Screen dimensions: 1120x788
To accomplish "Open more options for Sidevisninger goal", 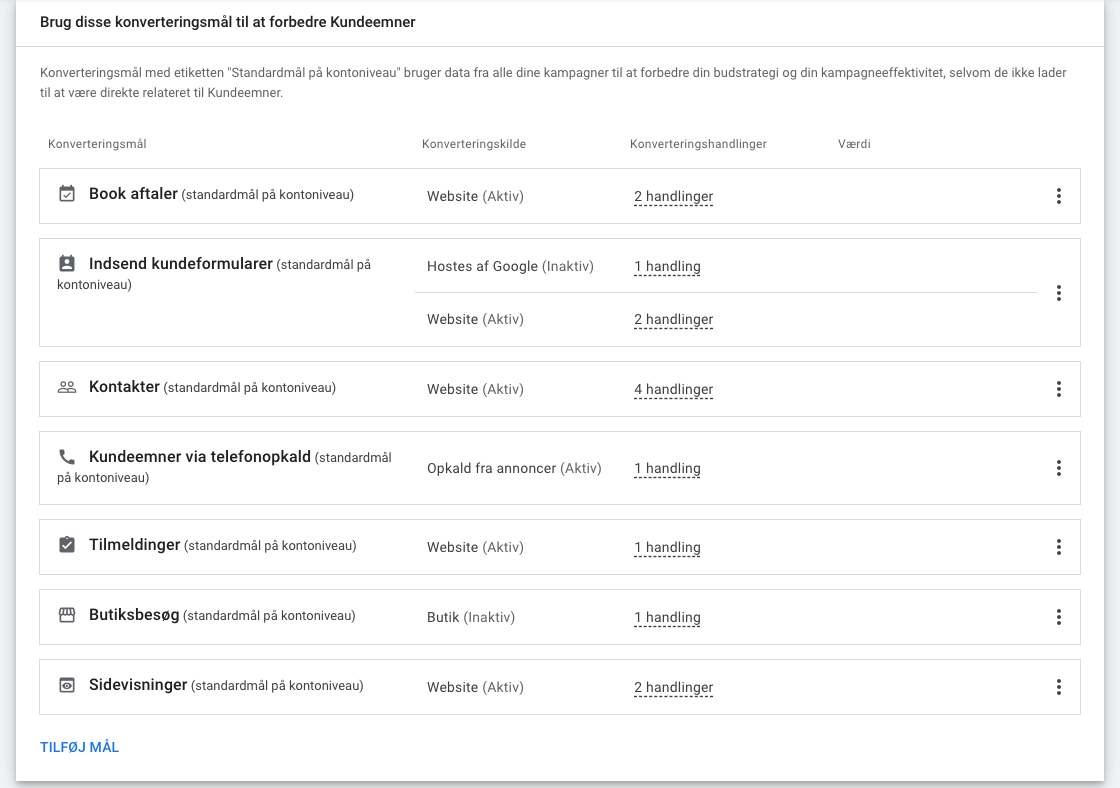I will click(x=1059, y=687).
